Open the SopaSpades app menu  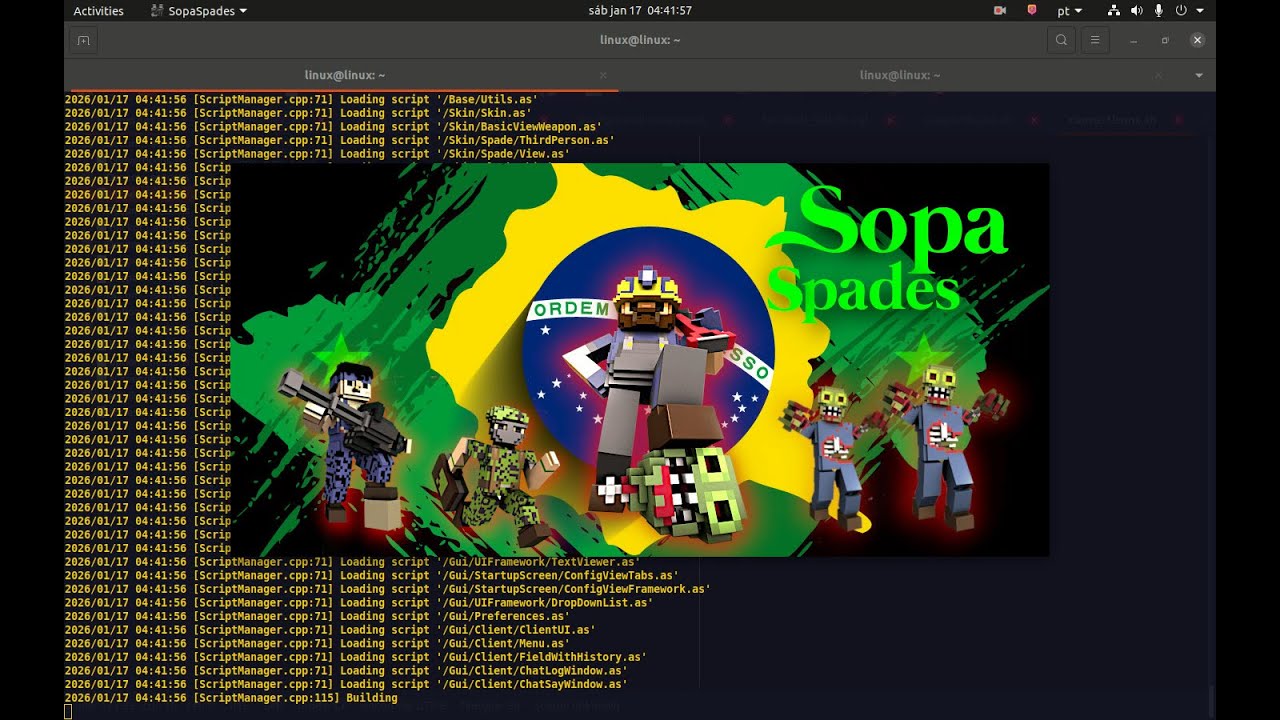pyautogui.click(x=198, y=11)
